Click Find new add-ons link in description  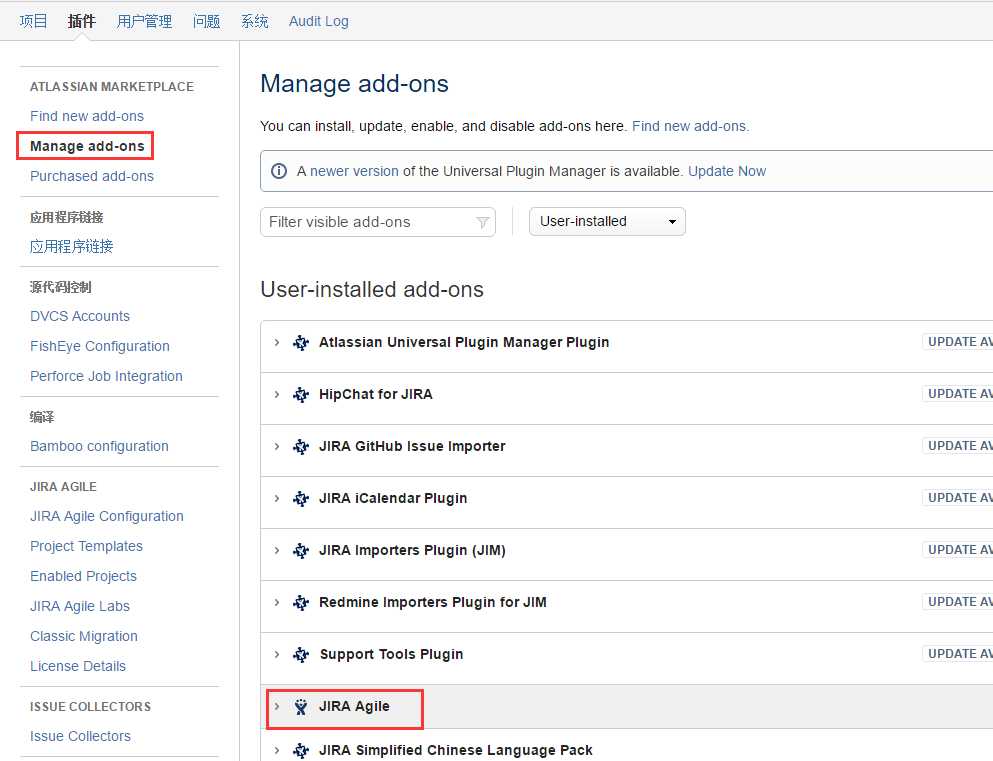coord(690,126)
